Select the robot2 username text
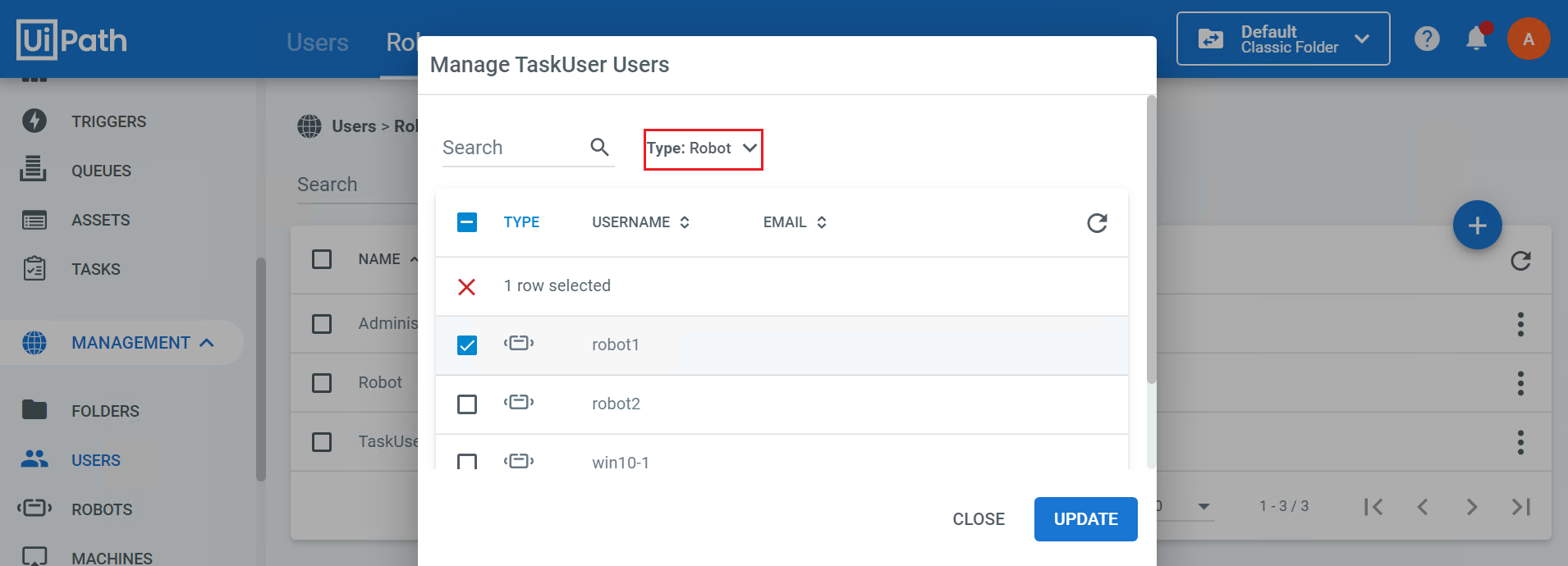1568x566 pixels. point(616,404)
